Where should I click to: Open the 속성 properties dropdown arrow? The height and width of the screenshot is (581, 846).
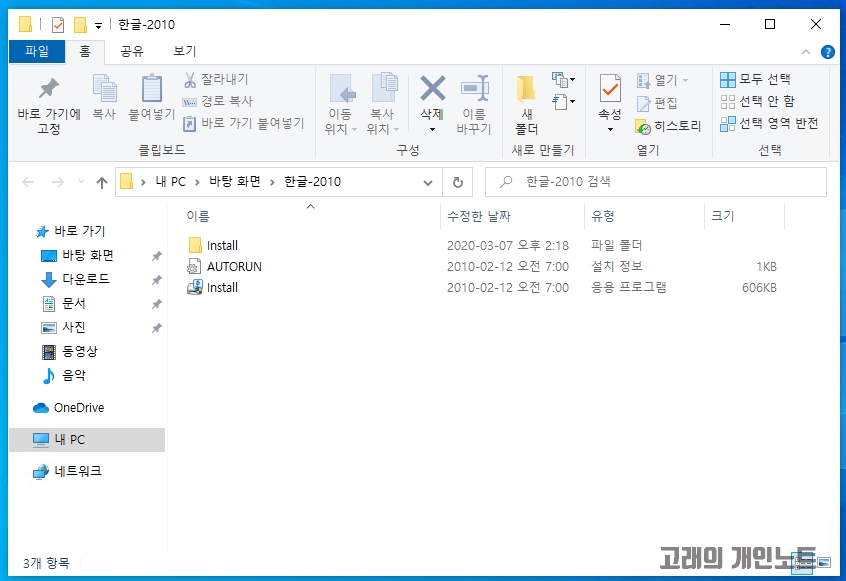pos(610,129)
